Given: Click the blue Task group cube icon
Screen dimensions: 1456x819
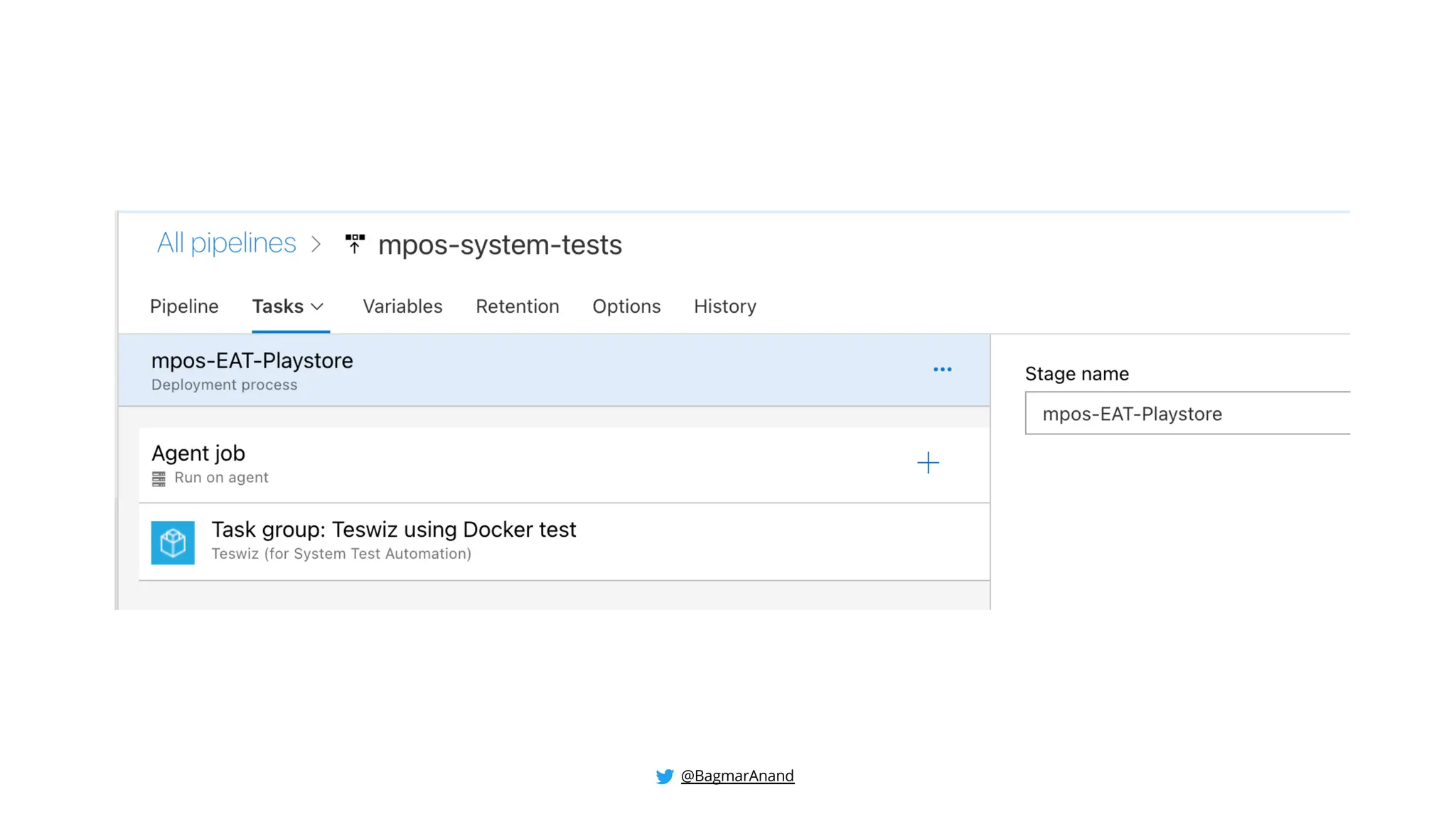Looking at the screenshot, I should [173, 543].
